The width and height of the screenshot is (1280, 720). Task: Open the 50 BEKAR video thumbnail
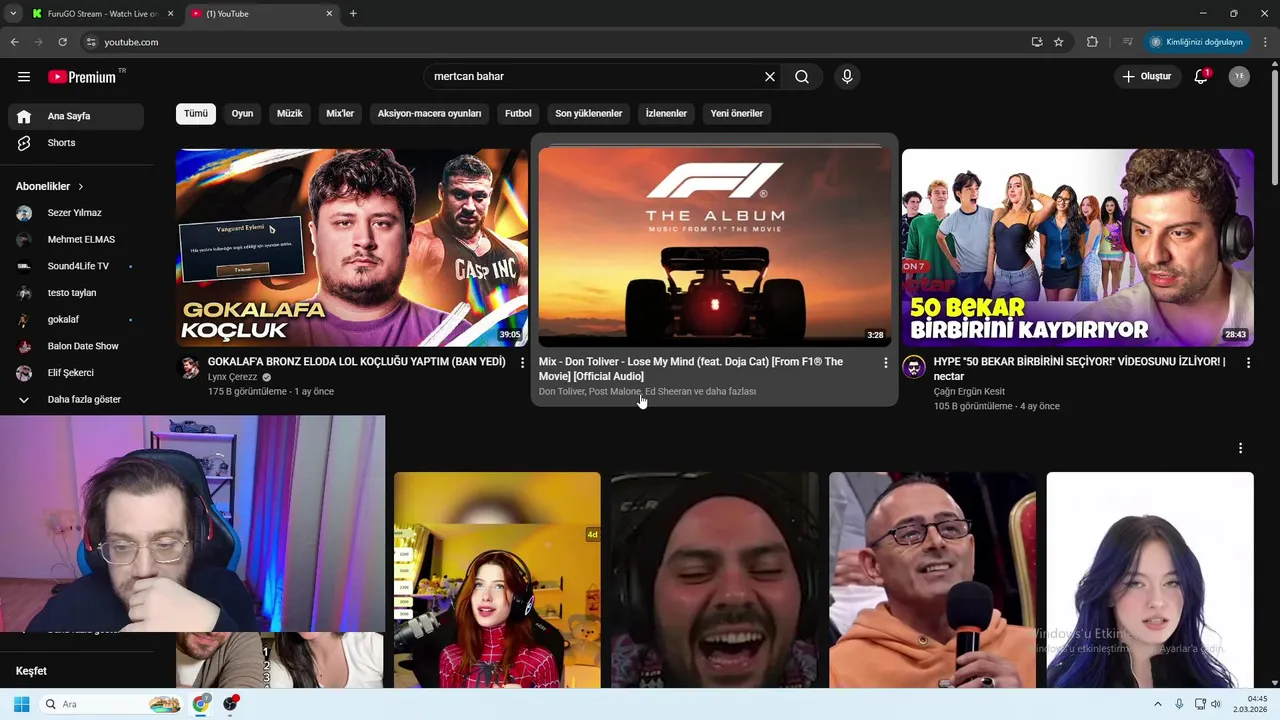(1078, 248)
